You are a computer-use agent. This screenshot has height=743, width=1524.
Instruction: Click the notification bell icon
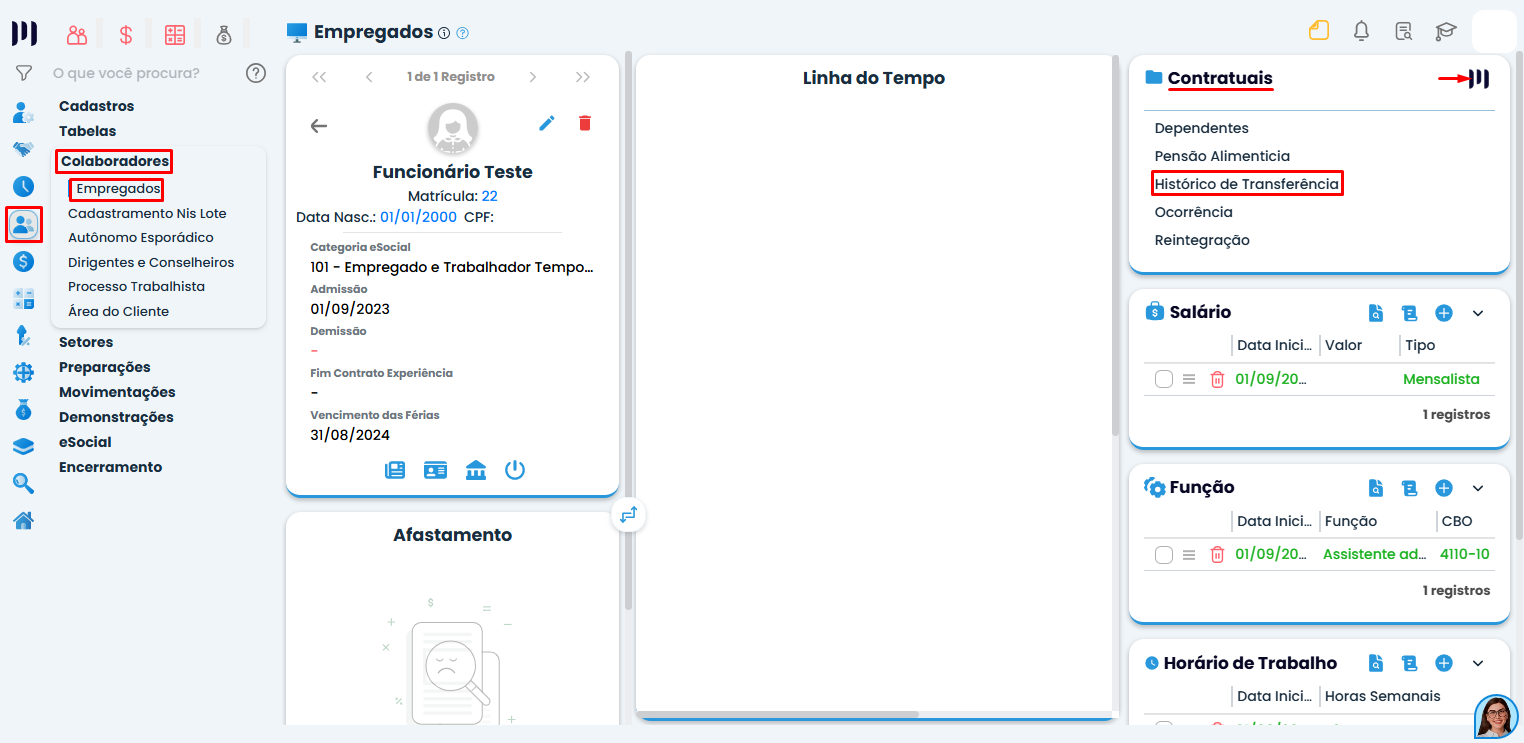pyautogui.click(x=1361, y=31)
